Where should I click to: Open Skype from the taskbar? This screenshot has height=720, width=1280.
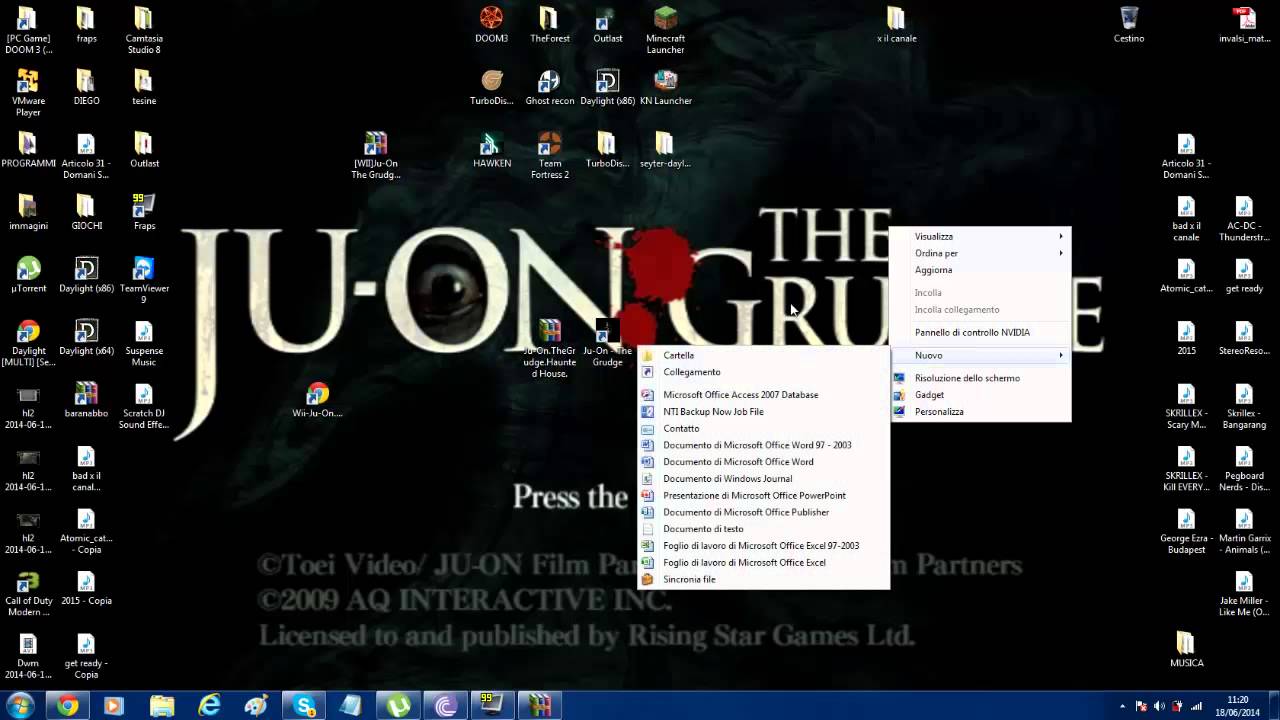pyautogui.click(x=304, y=705)
